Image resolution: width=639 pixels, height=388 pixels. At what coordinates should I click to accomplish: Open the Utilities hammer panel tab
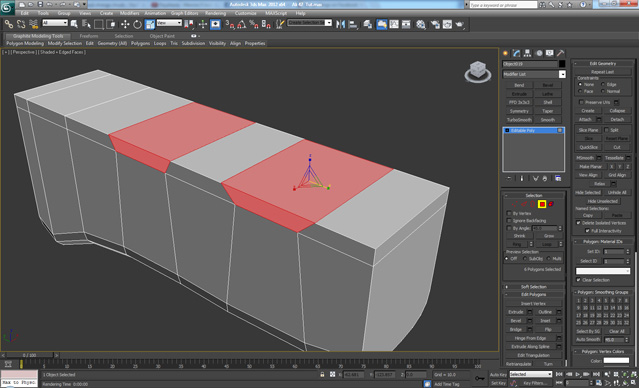pos(561,53)
